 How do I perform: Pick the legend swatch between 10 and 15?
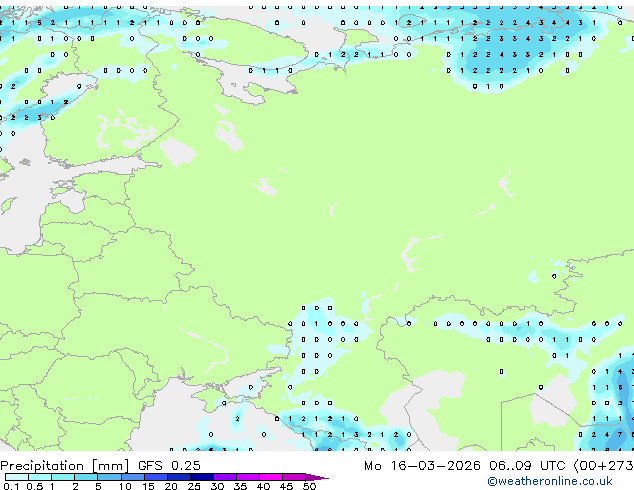[x=133, y=477]
